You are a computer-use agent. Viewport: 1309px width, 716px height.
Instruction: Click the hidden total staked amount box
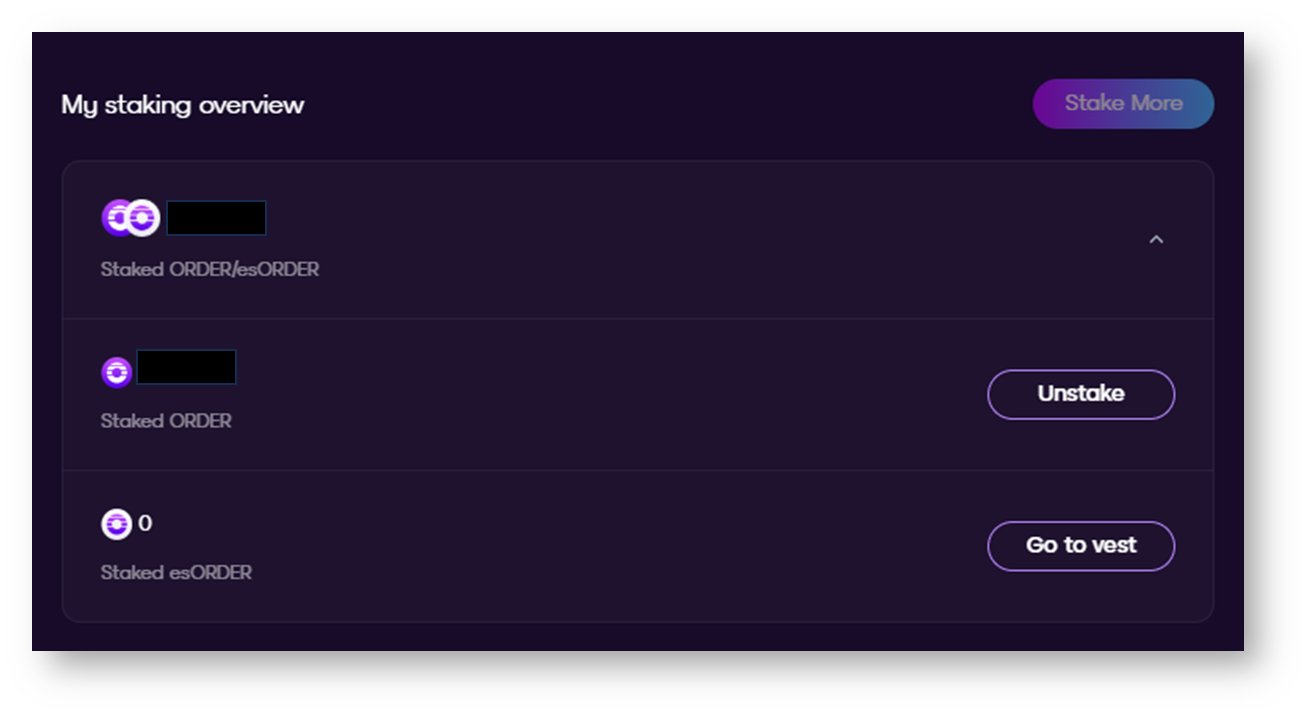tap(216, 218)
